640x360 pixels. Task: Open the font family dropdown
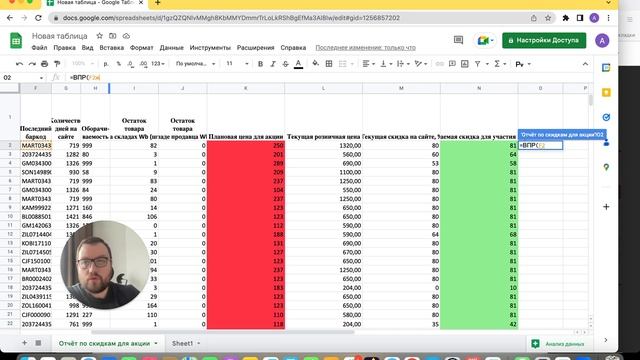click(x=195, y=64)
